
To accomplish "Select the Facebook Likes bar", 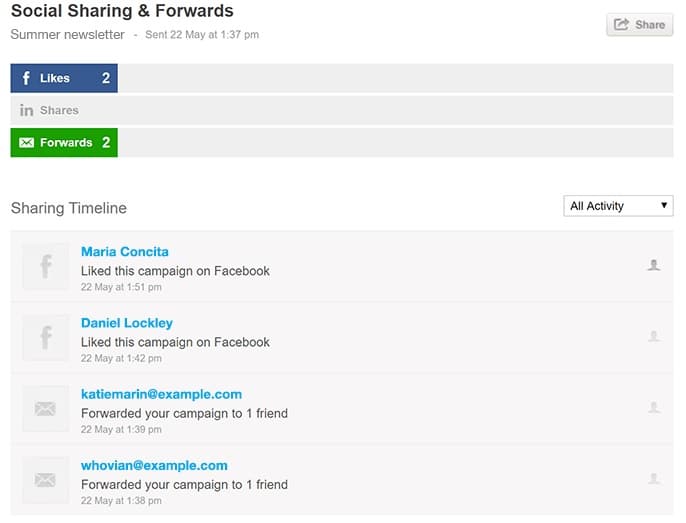I will point(64,78).
